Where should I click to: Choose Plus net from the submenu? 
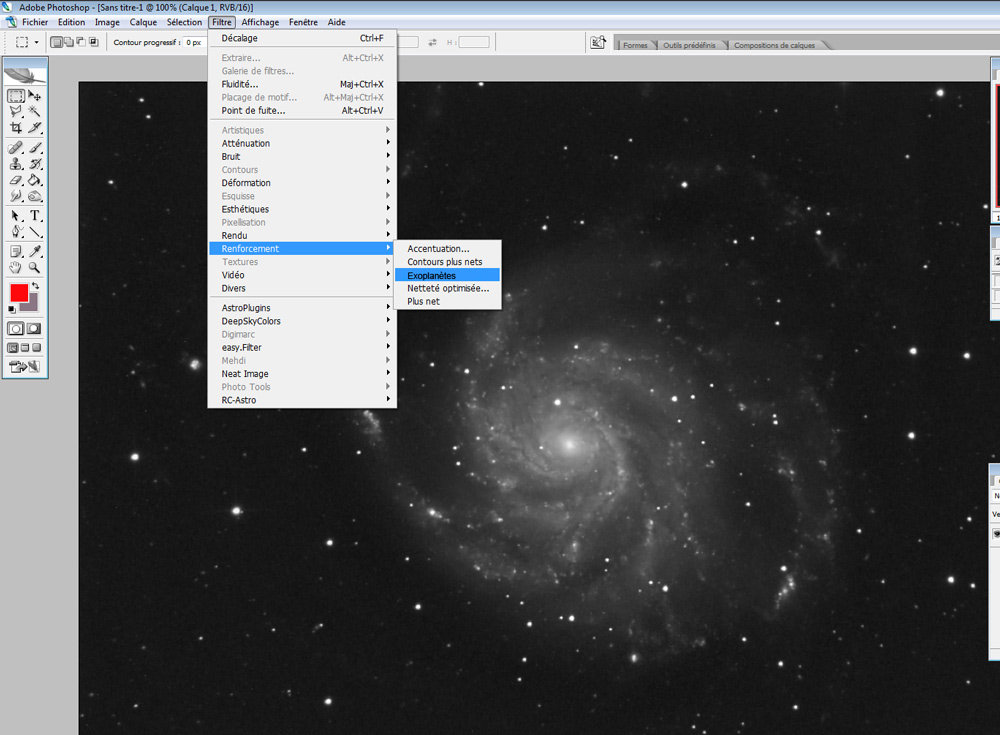pos(447,302)
